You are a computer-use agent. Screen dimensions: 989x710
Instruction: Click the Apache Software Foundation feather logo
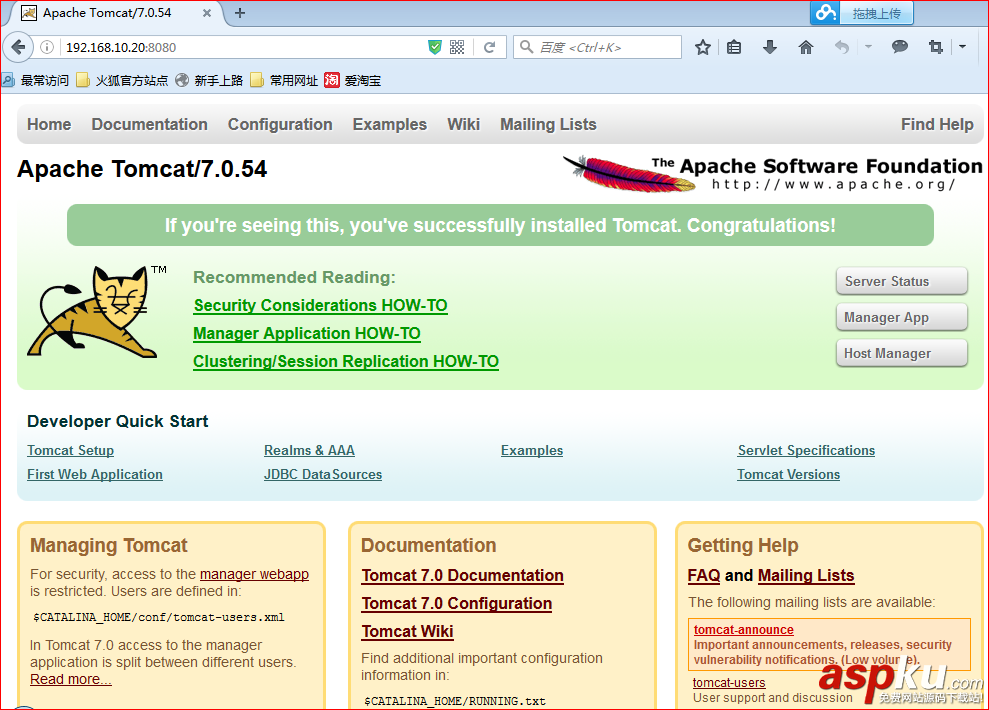pos(773,174)
